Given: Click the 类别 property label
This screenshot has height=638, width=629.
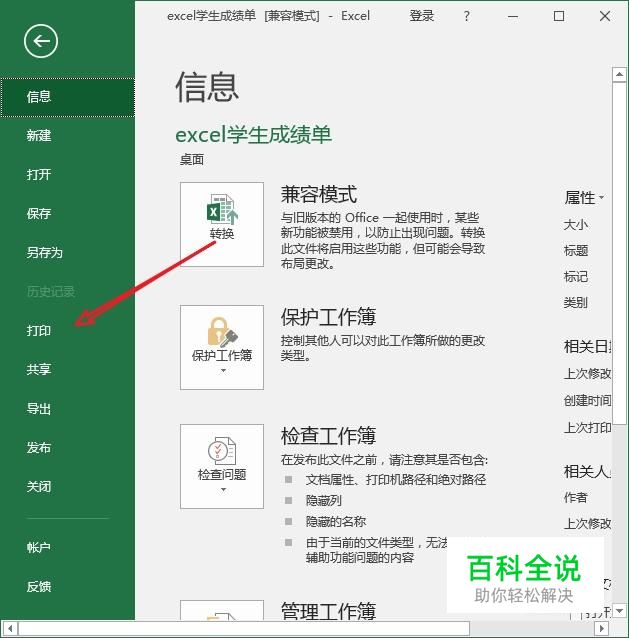Looking at the screenshot, I should coord(576,303).
